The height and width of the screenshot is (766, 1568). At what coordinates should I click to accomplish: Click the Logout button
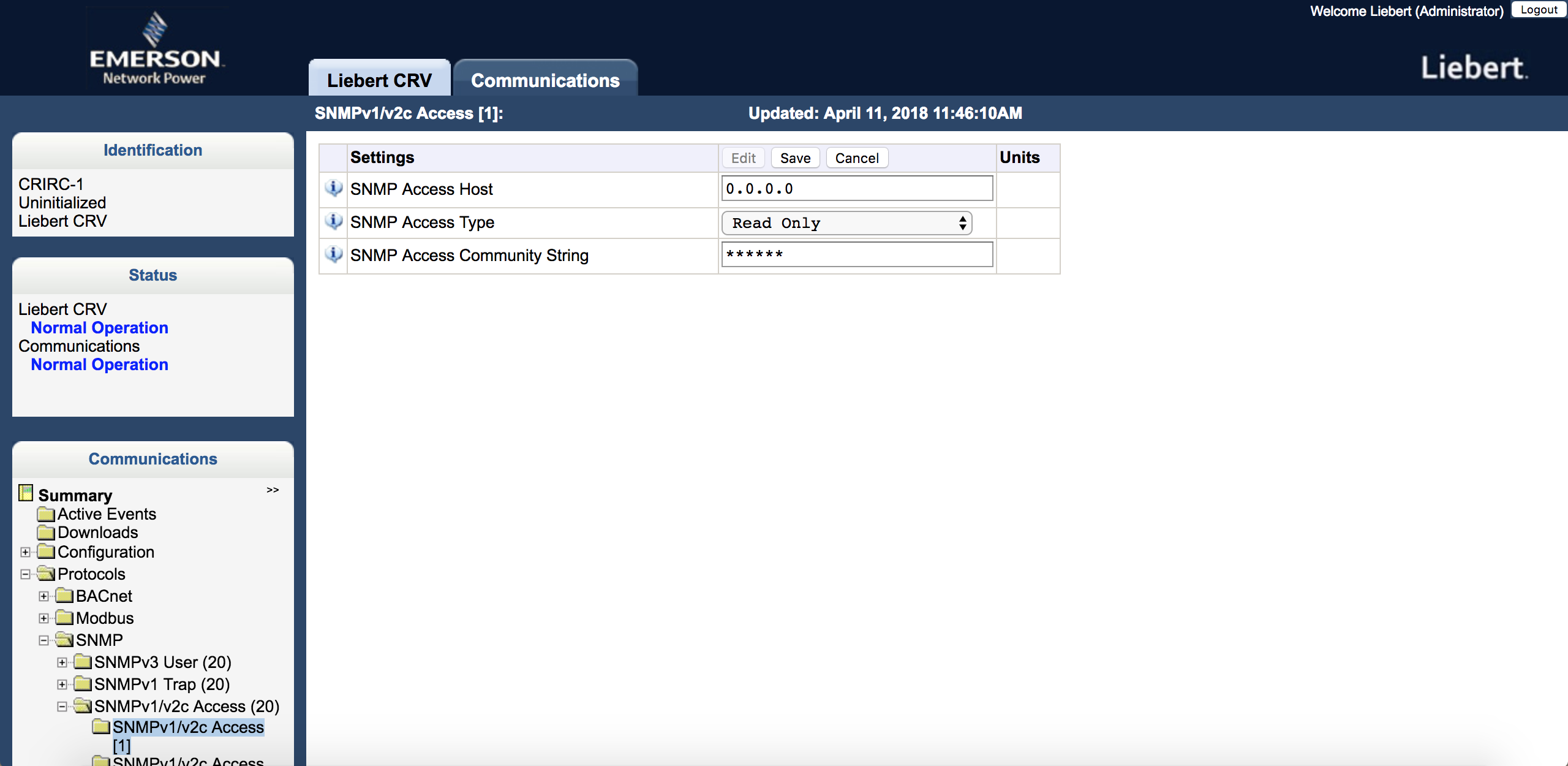tap(1539, 10)
